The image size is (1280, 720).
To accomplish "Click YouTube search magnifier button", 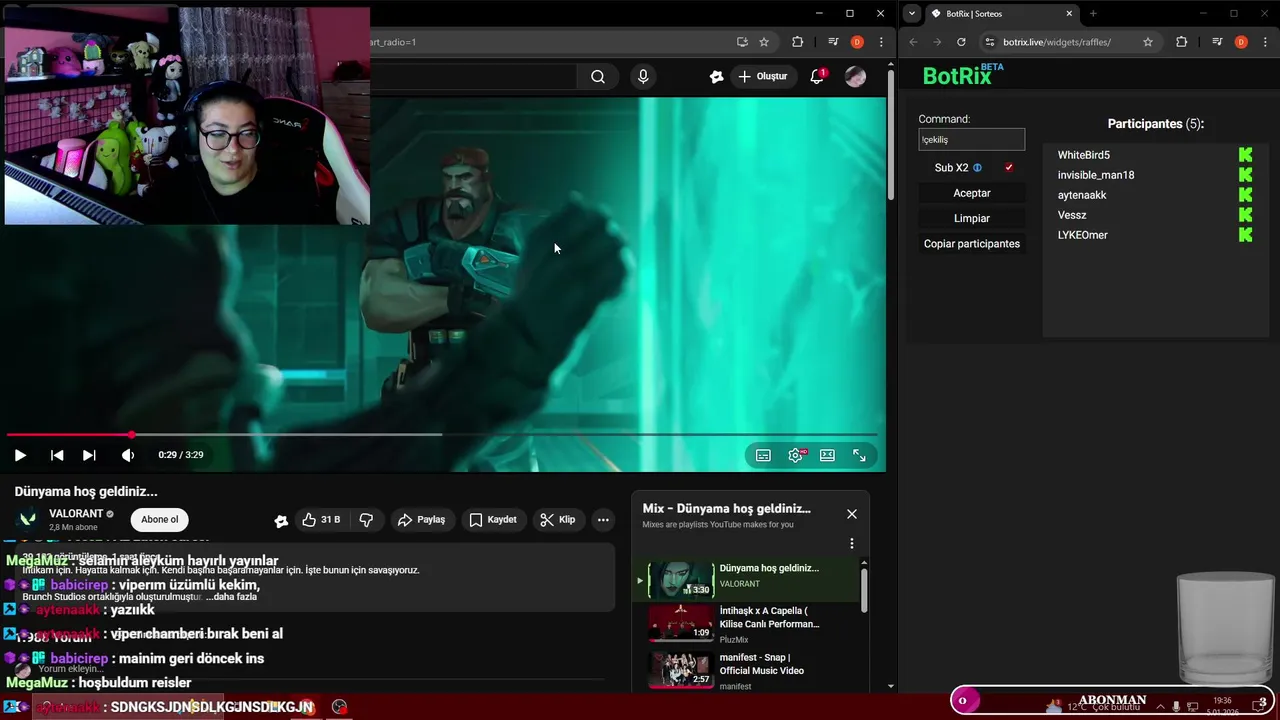I will 598,76.
